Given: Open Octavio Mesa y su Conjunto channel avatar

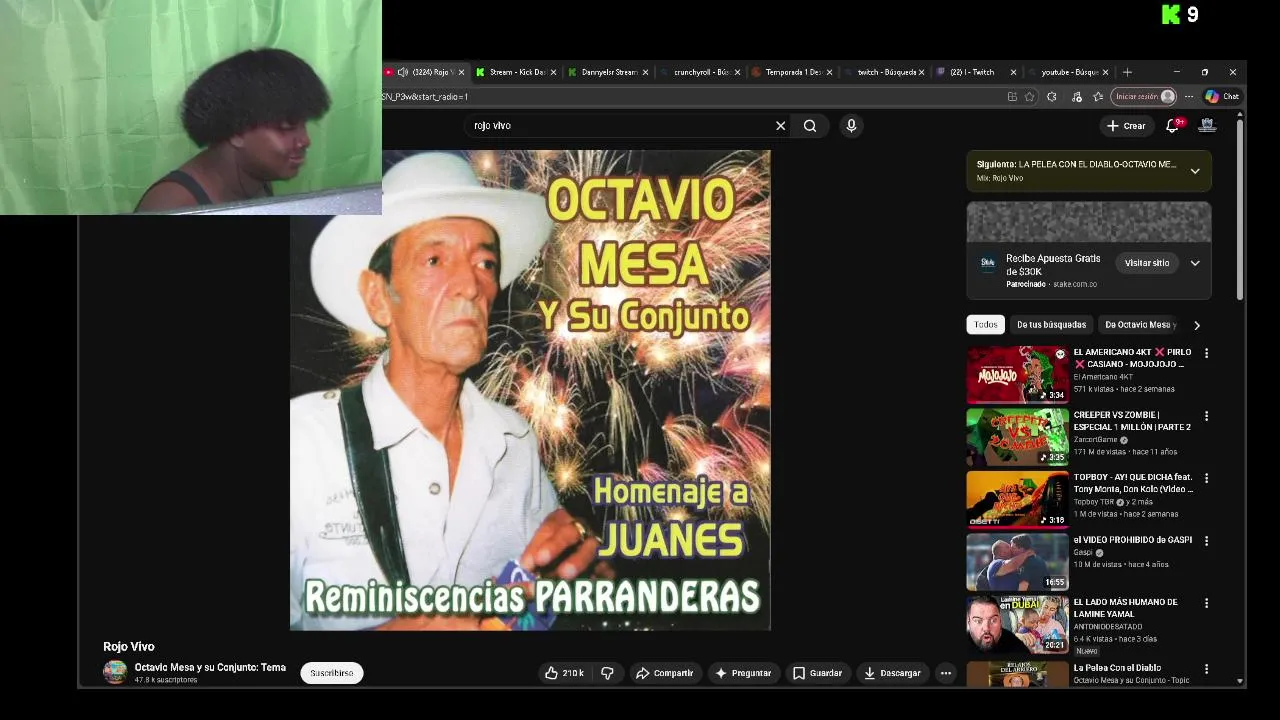Looking at the screenshot, I should click(x=115, y=672).
